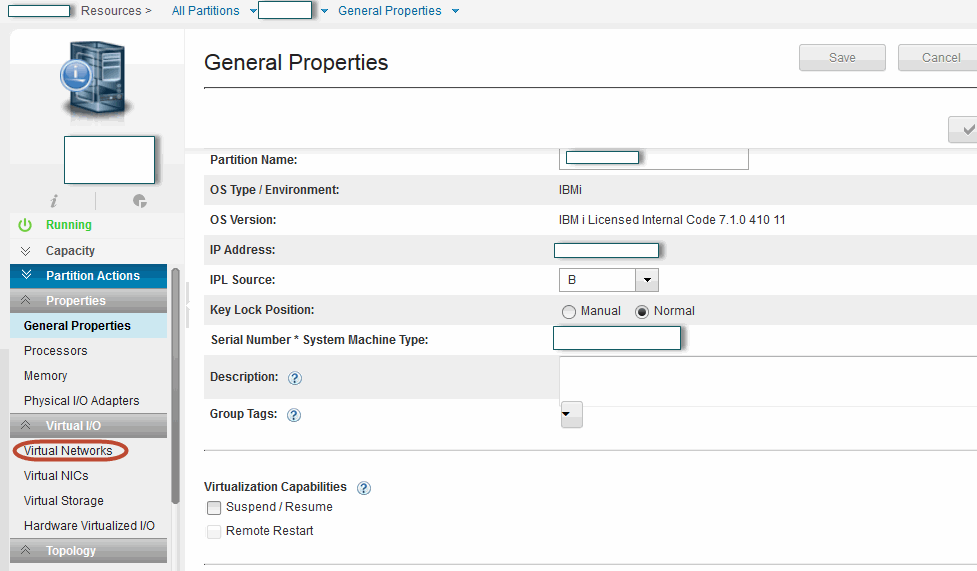Open help icon next to Description

pos(295,378)
